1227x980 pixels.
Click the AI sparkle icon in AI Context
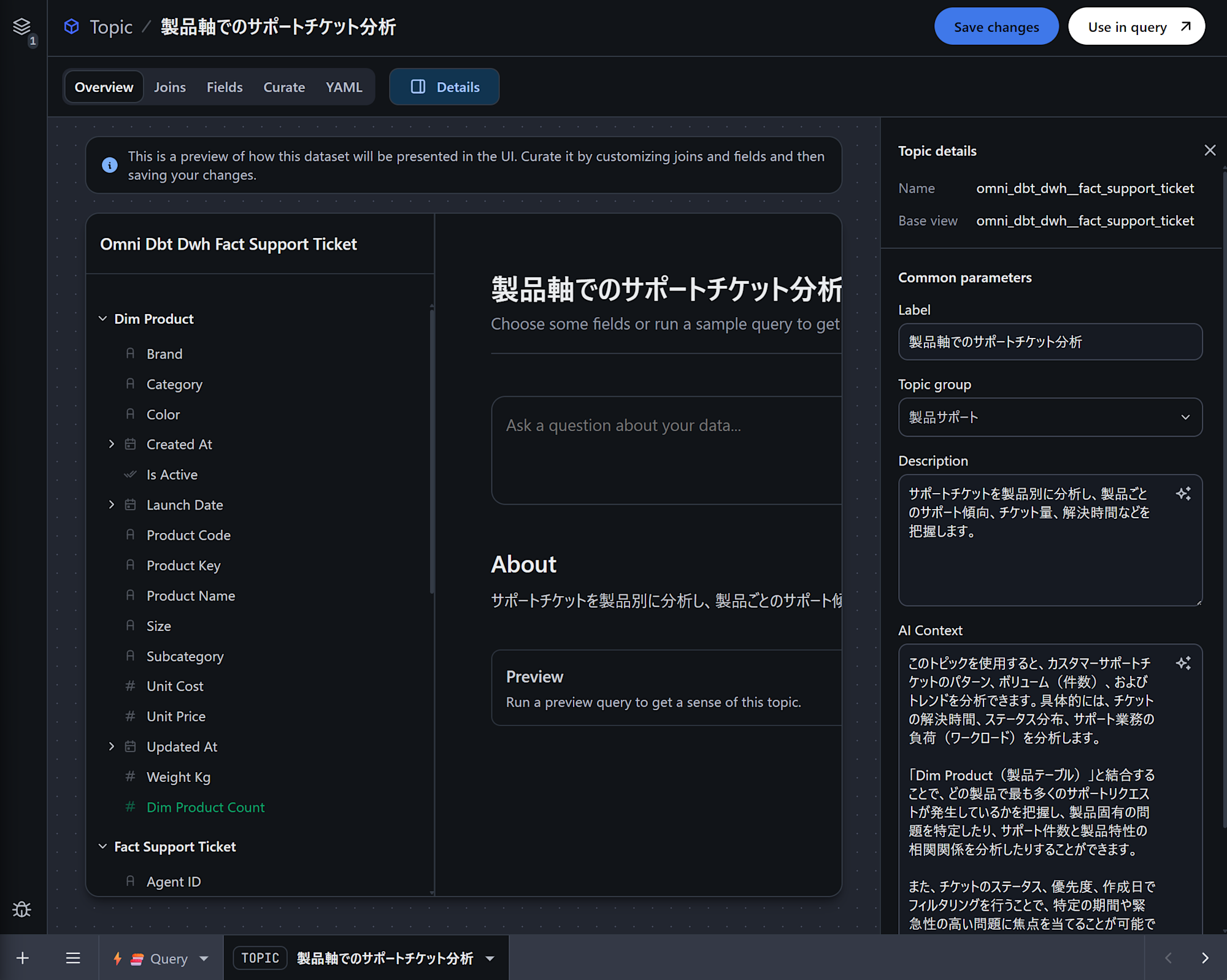click(1183, 663)
